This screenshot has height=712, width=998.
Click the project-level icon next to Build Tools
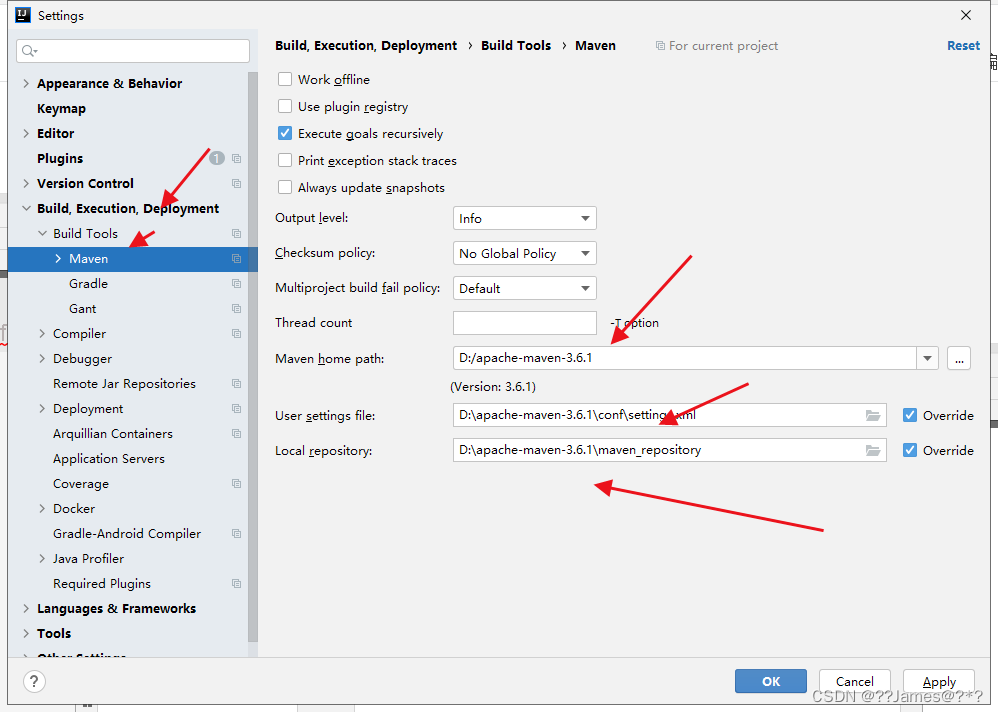237,234
